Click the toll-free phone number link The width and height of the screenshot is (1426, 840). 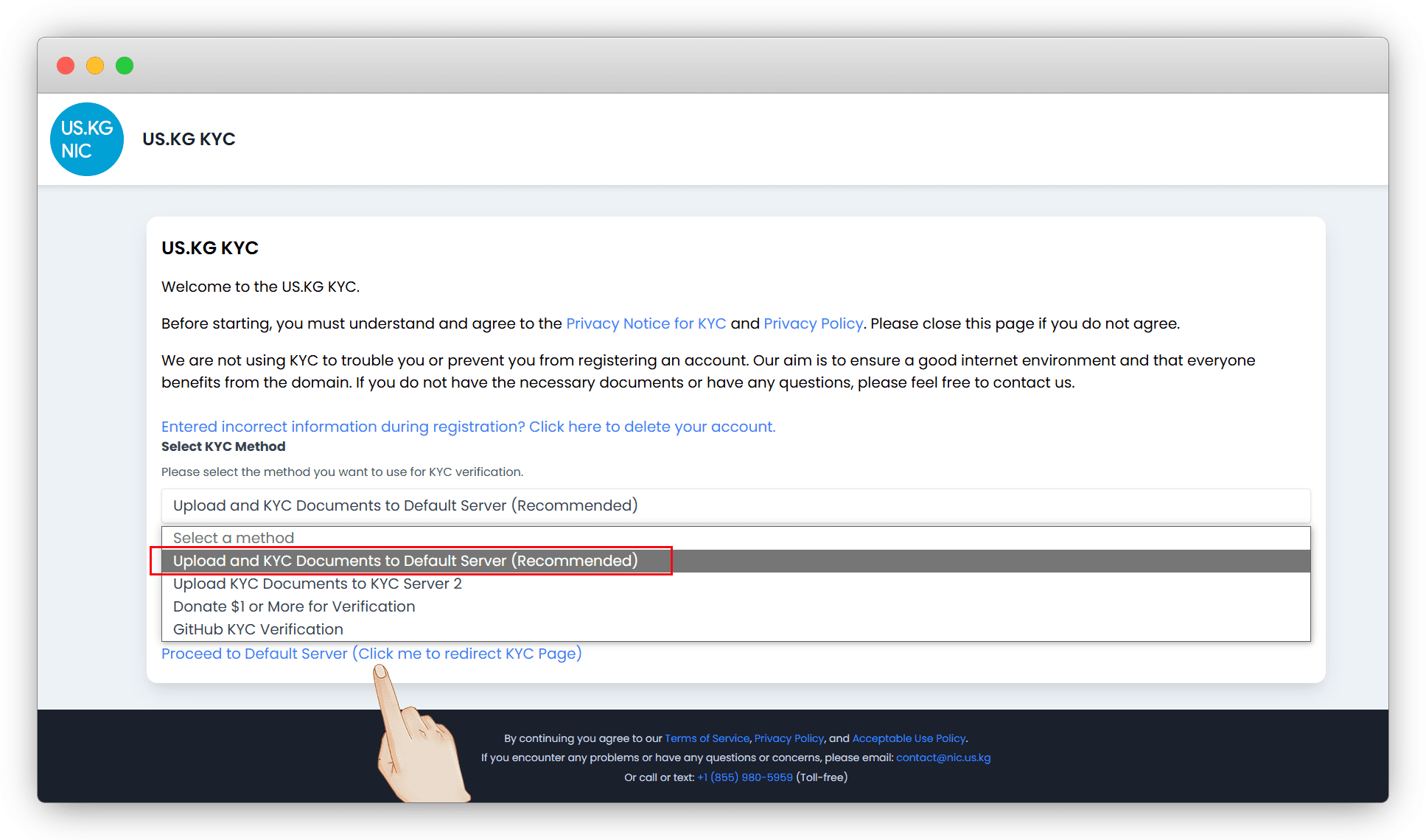coord(744,777)
